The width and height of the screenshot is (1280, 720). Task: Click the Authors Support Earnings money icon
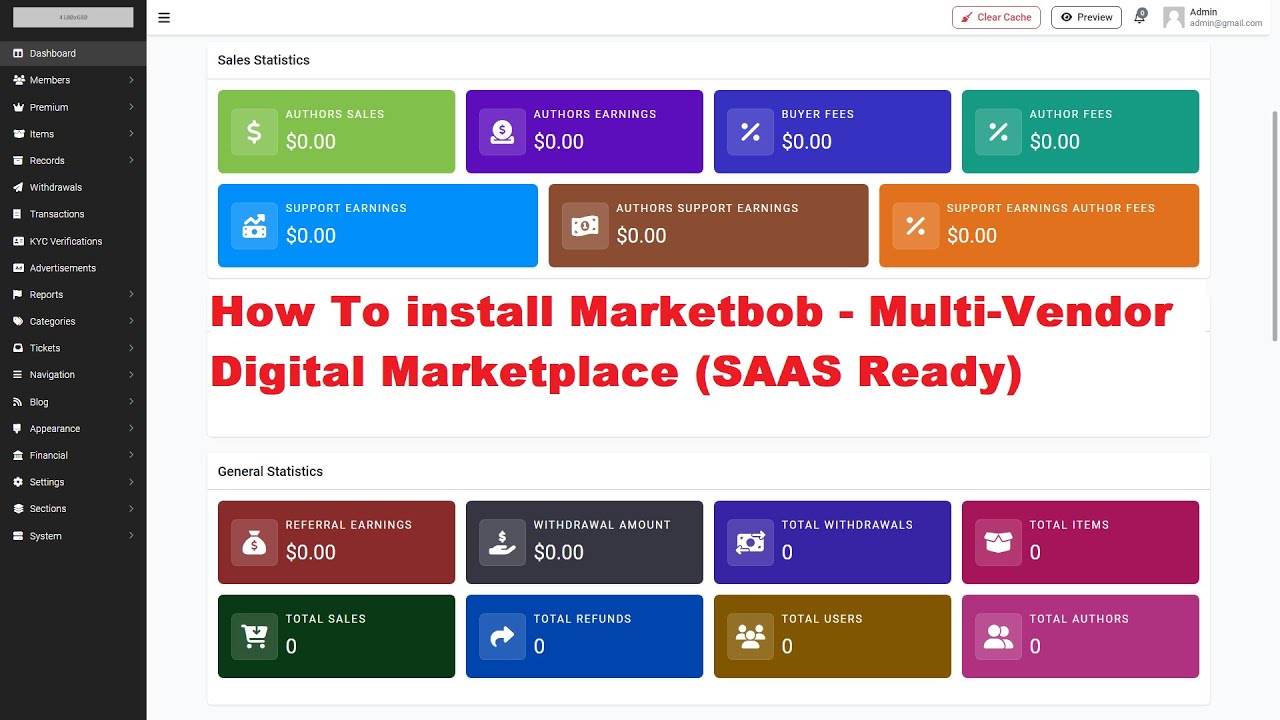585,226
